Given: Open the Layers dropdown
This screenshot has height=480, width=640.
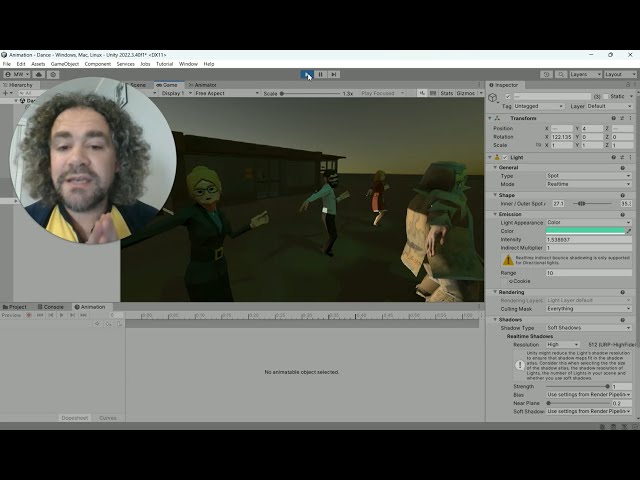Looking at the screenshot, I should tap(585, 74).
